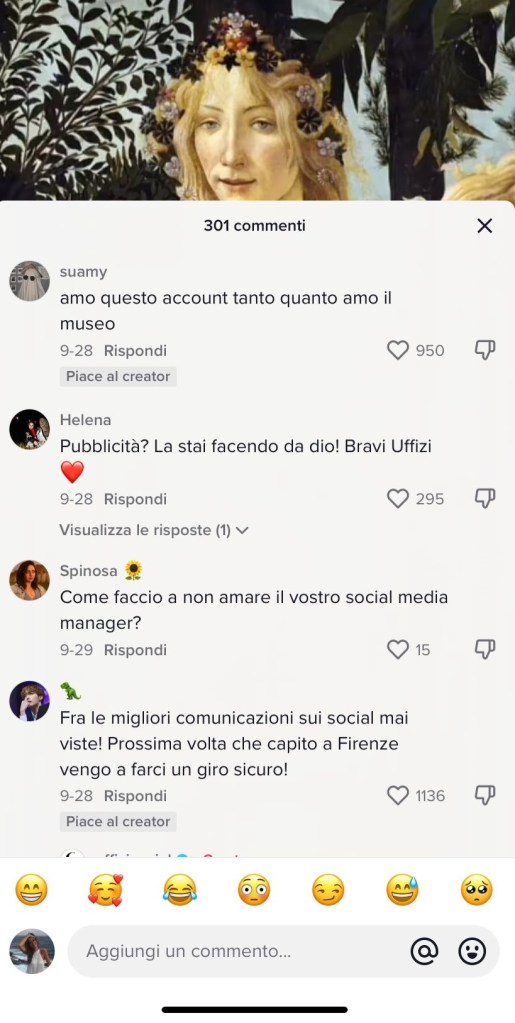Dislike Helena's comment

pos(484,498)
